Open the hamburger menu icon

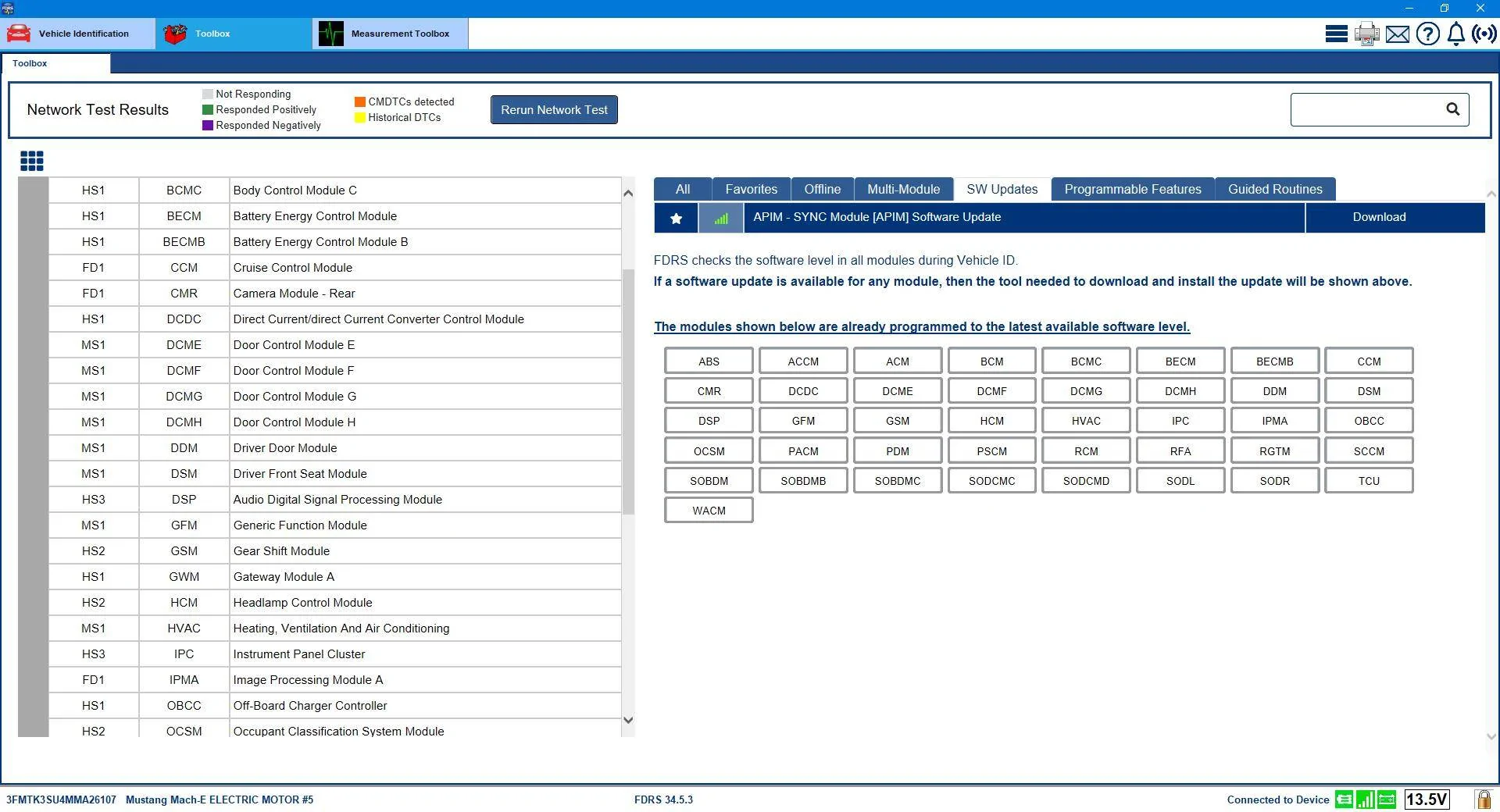click(x=1336, y=34)
